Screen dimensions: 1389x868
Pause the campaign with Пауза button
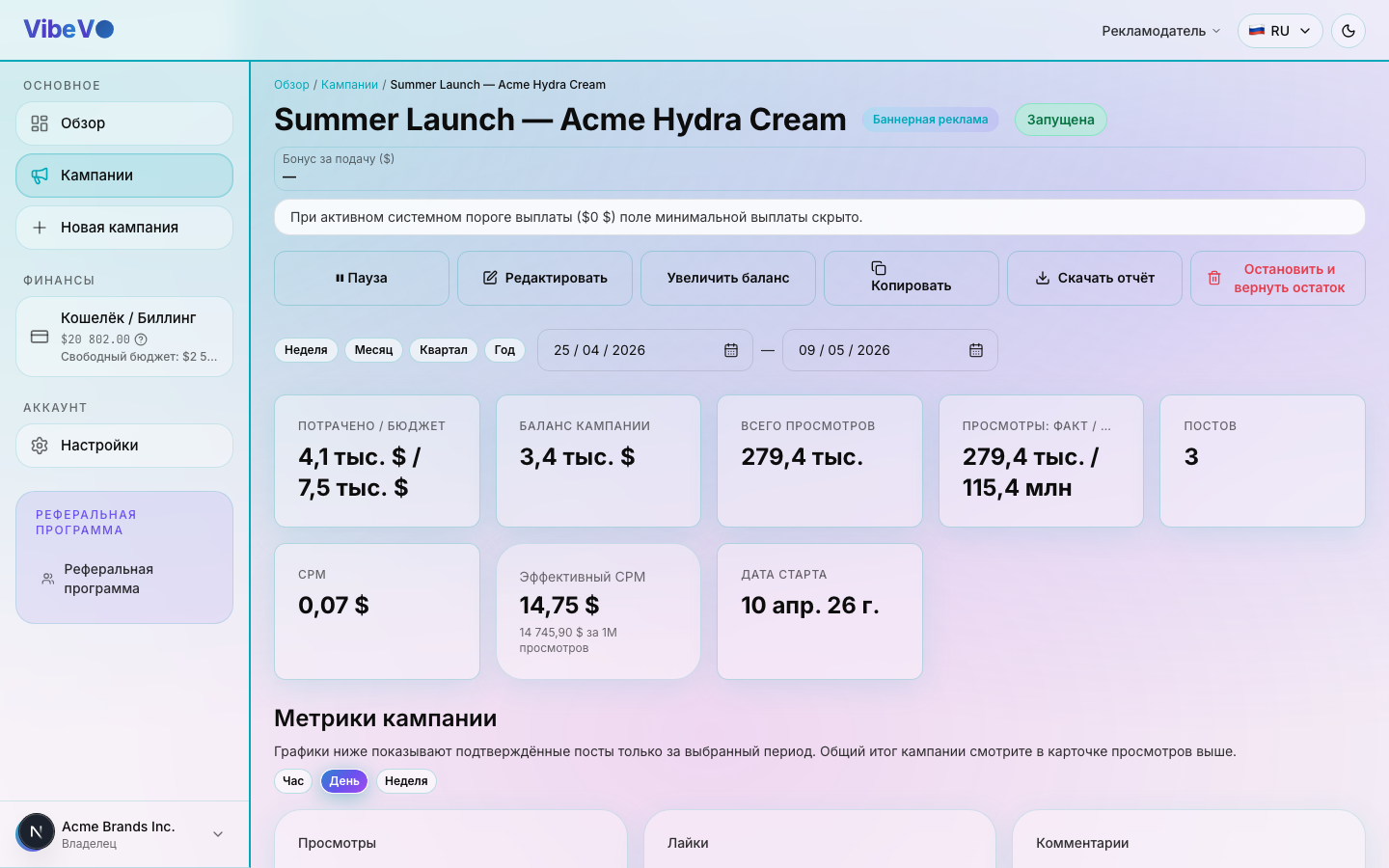tap(362, 278)
